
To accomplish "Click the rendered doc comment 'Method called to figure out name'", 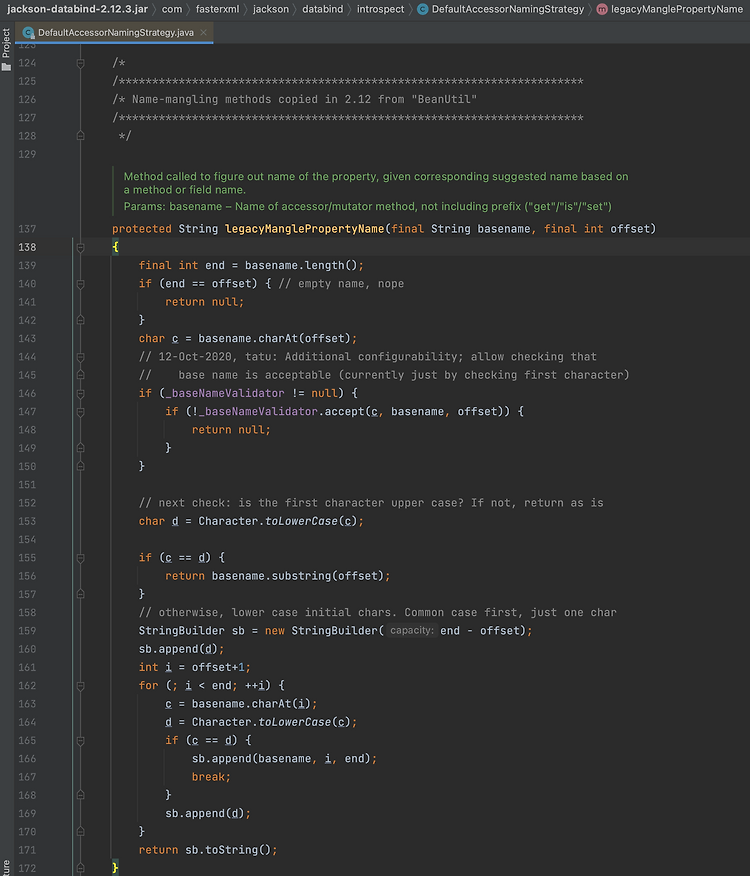I will coord(376,183).
